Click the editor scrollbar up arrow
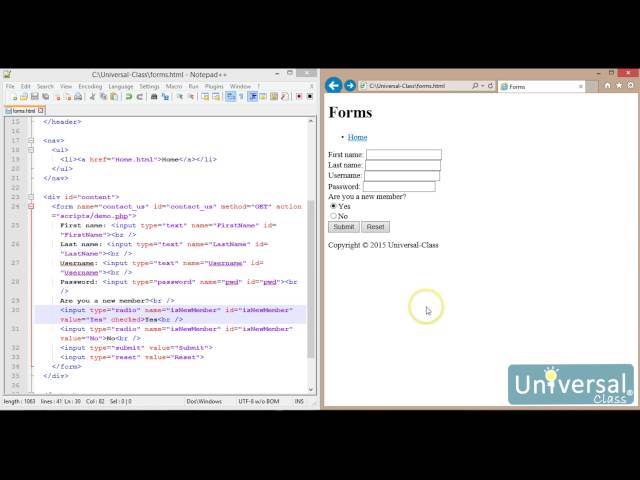 pos(311,121)
